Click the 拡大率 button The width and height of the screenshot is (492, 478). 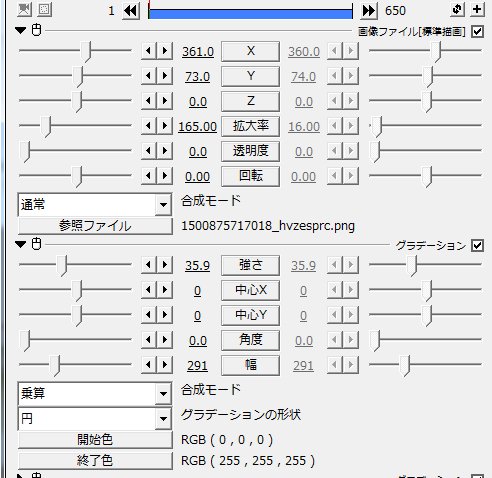click(x=250, y=126)
